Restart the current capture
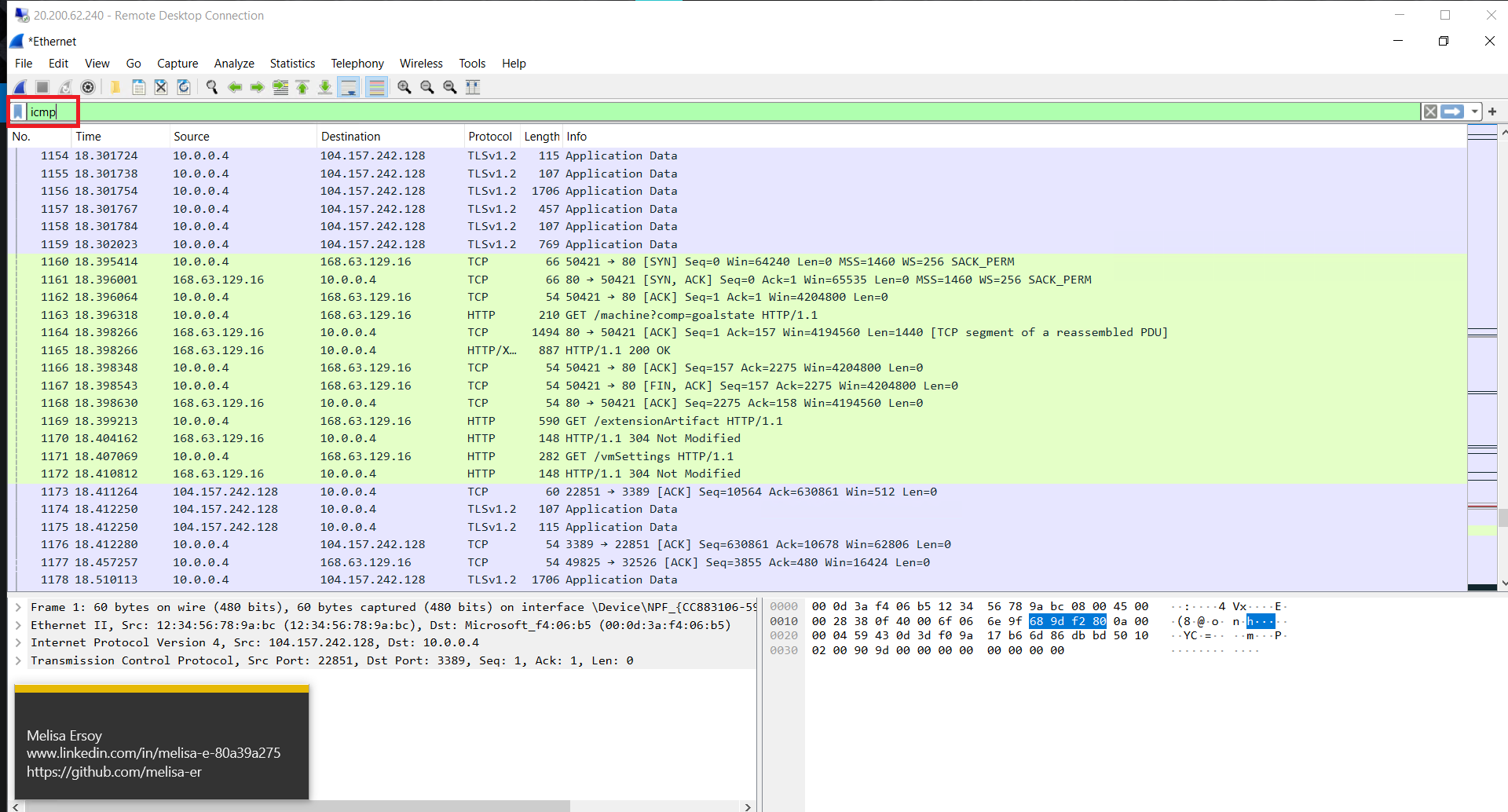This screenshot has width=1508, height=812. (66, 87)
